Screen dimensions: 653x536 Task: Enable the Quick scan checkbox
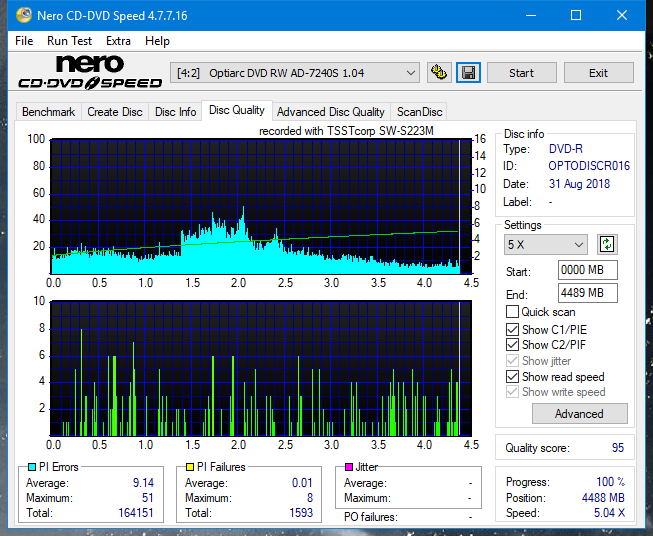tap(512, 312)
